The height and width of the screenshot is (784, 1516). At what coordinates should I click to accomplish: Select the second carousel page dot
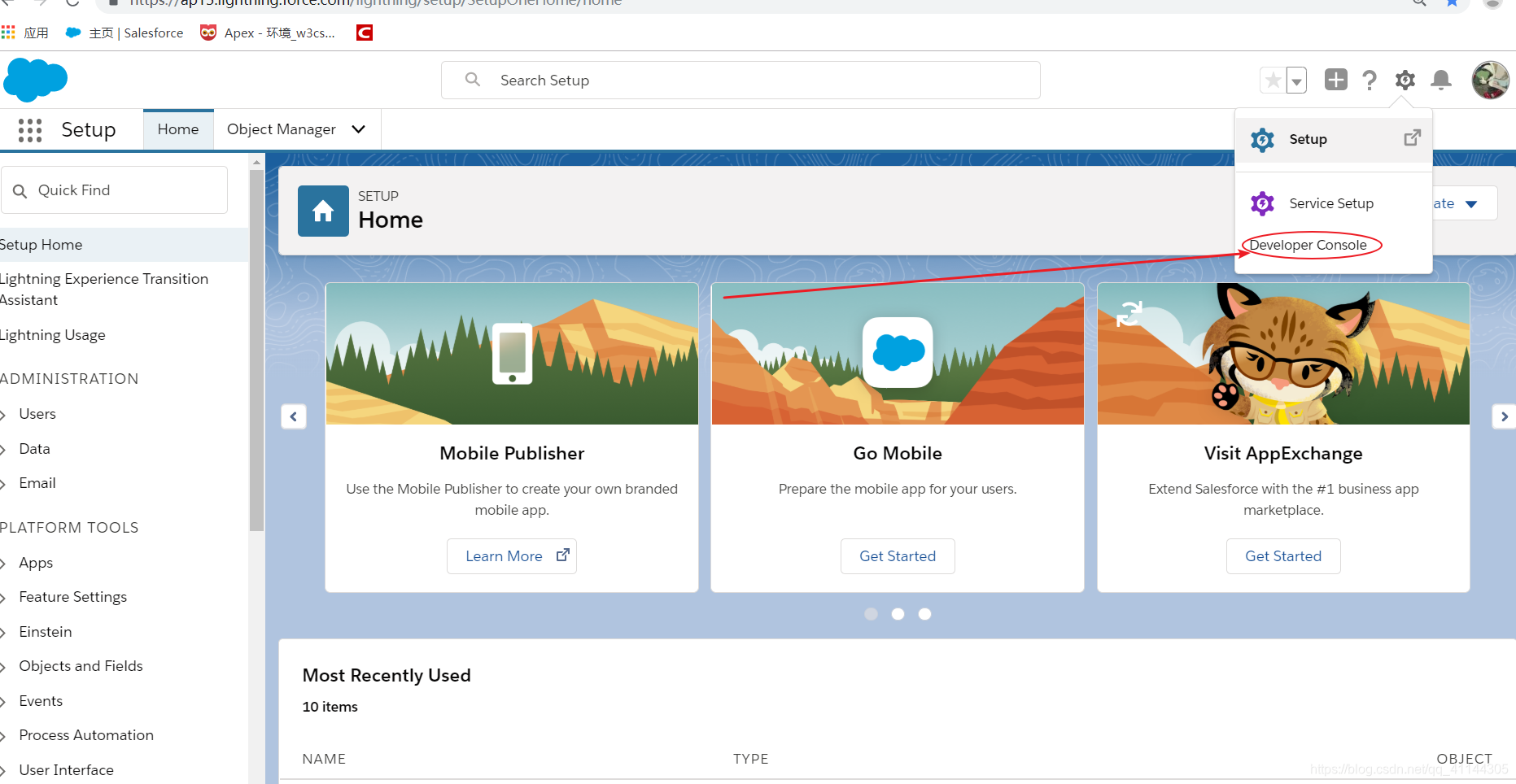tap(898, 614)
